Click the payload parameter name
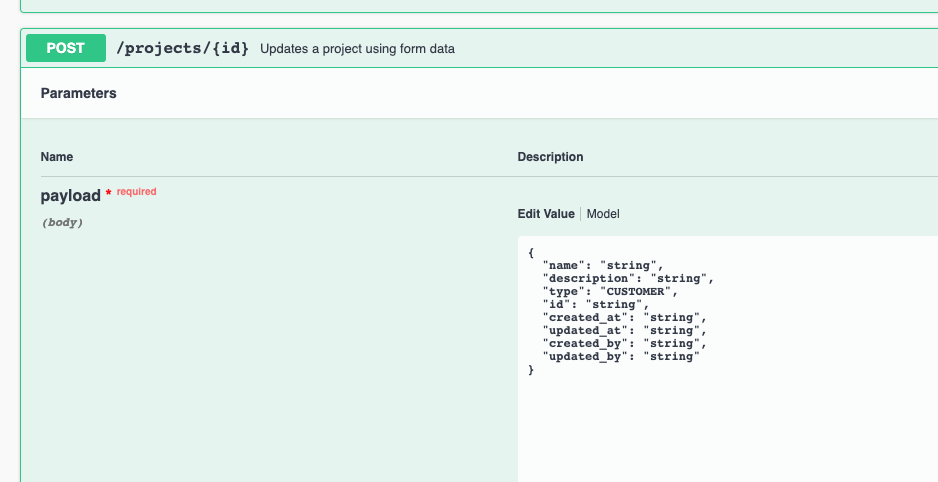This screenshot has width=938, height=482. point(71,196)
